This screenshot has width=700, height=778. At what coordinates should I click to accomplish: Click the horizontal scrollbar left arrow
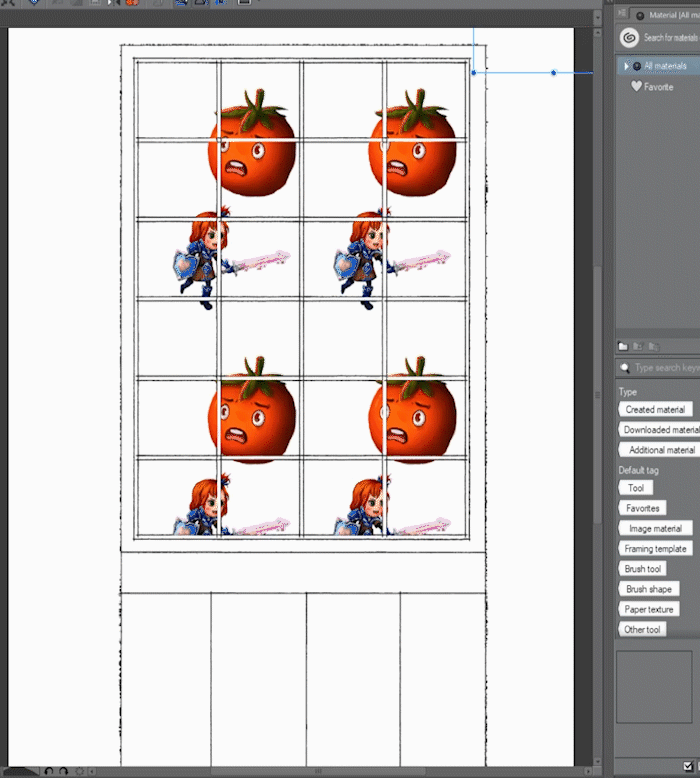91,772
